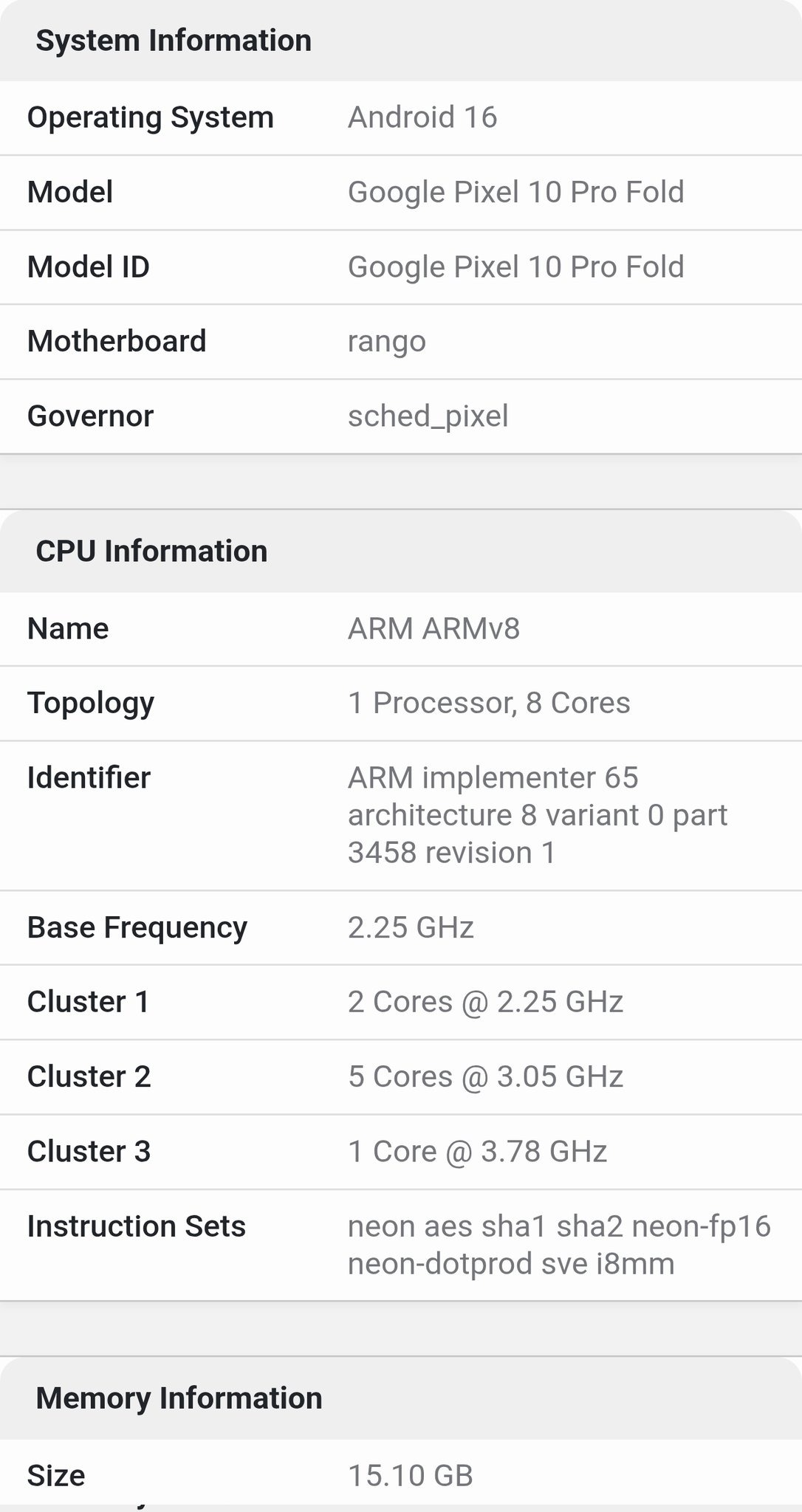Select the Android 16 operating system value
The image size is (802, 1512).
pyautogui.click(x=422, y=117)
